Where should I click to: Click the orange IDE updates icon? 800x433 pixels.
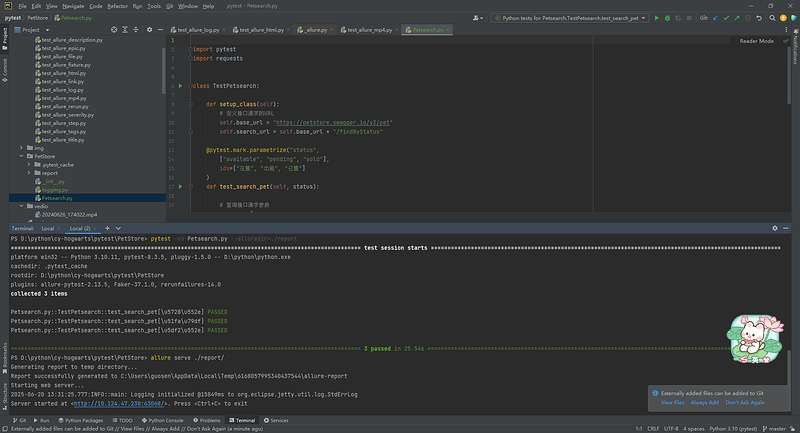[783, 18]
